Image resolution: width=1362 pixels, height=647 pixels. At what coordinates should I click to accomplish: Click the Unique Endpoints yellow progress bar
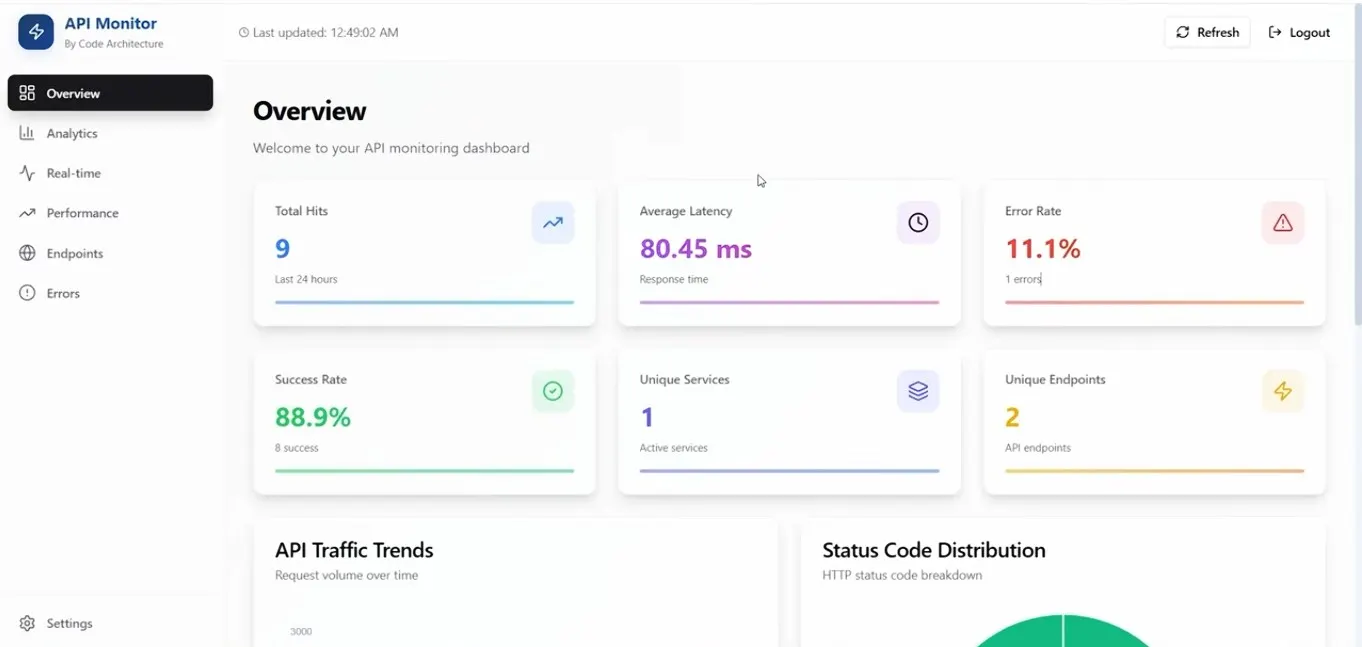(x=1154, y=470)
